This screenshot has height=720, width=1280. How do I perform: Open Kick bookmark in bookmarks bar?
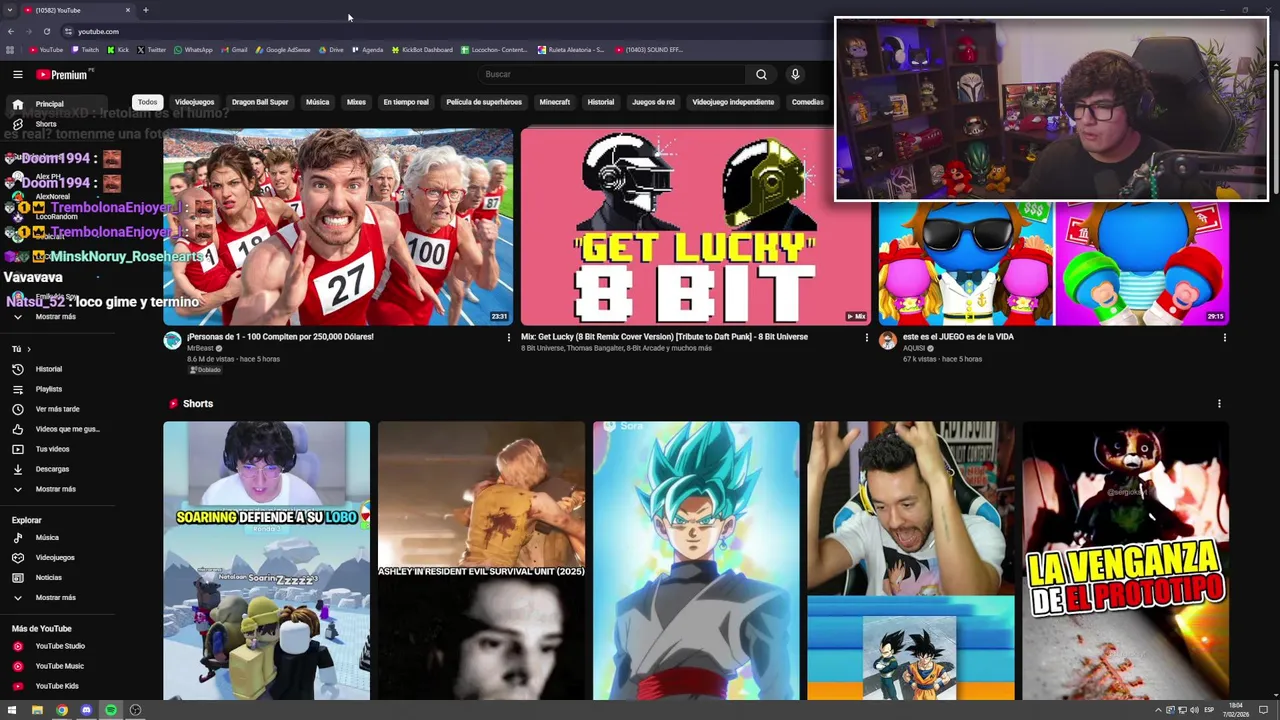pos(119,50)
